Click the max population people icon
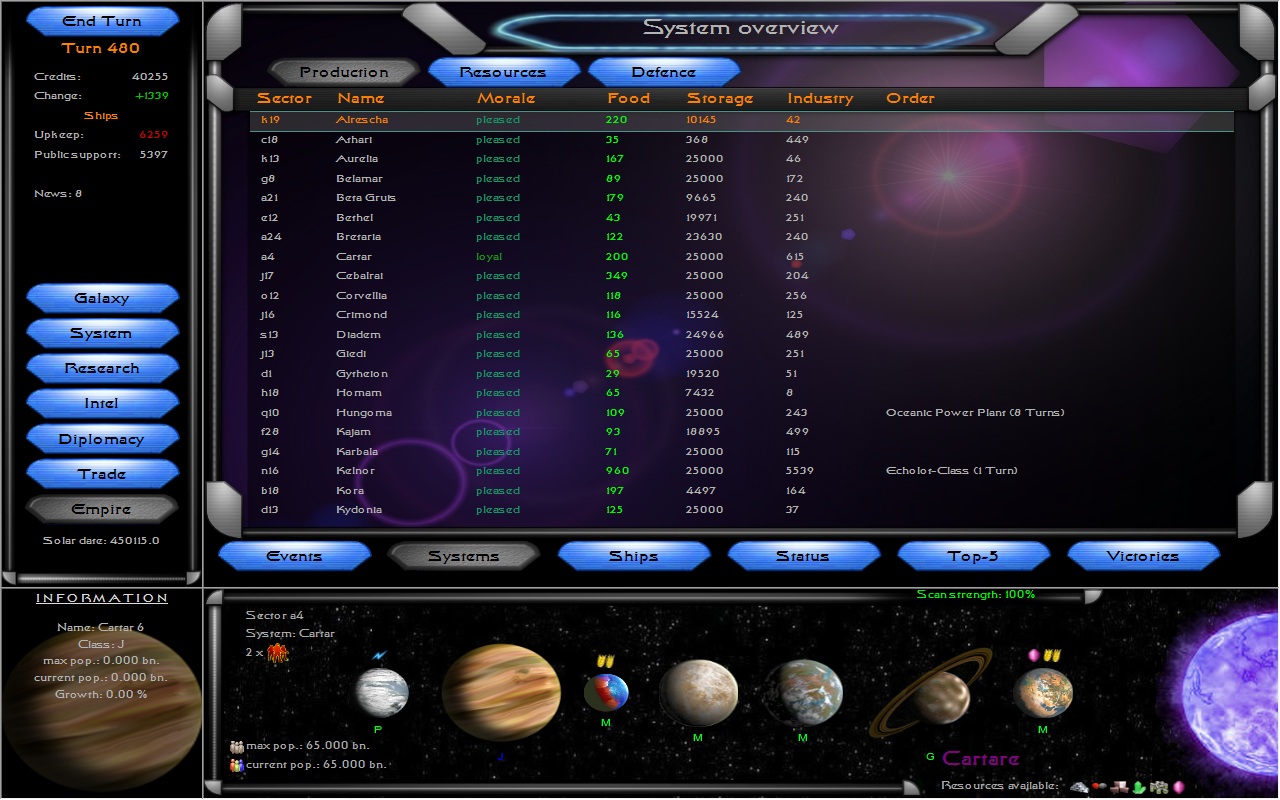The width and height of the screenshot is (1280, 800). coord(237,746)
